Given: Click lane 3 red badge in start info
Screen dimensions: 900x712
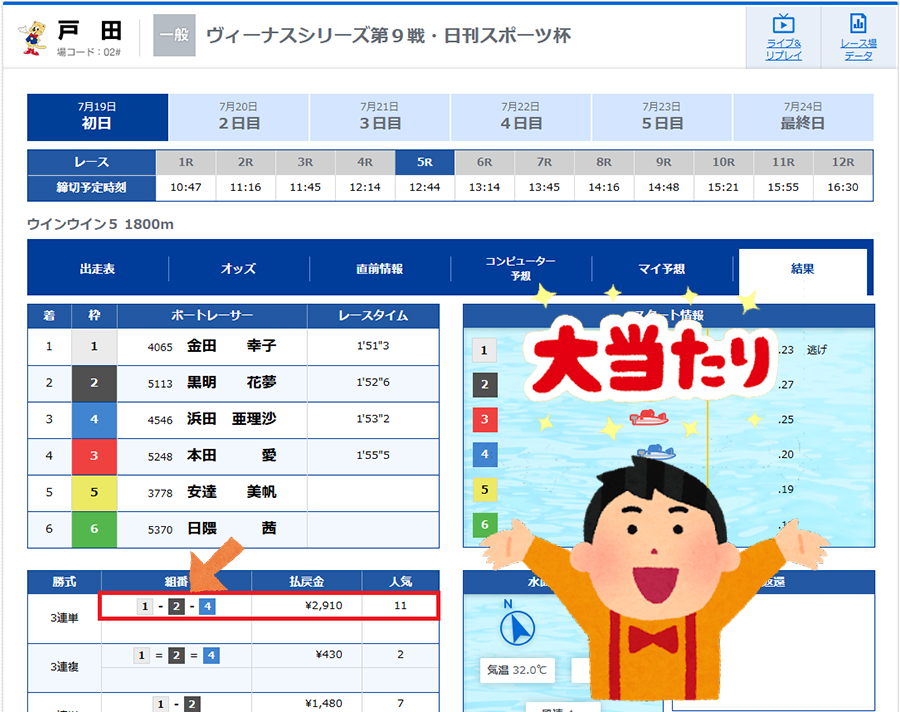Looking at the screenshot, I should pyautogui.click(x=484, y=419).
